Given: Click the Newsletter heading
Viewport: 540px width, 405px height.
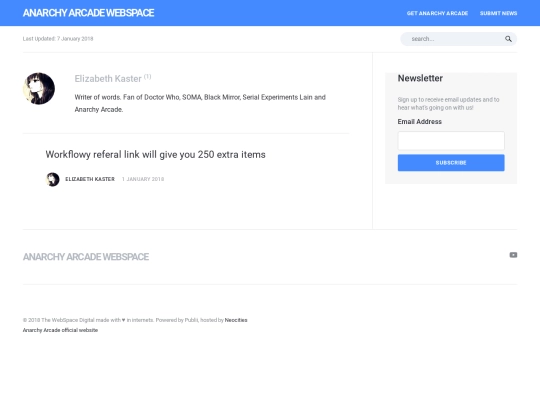Looking at the screenshot, I should pyautogui.click(x=420, y=78).
